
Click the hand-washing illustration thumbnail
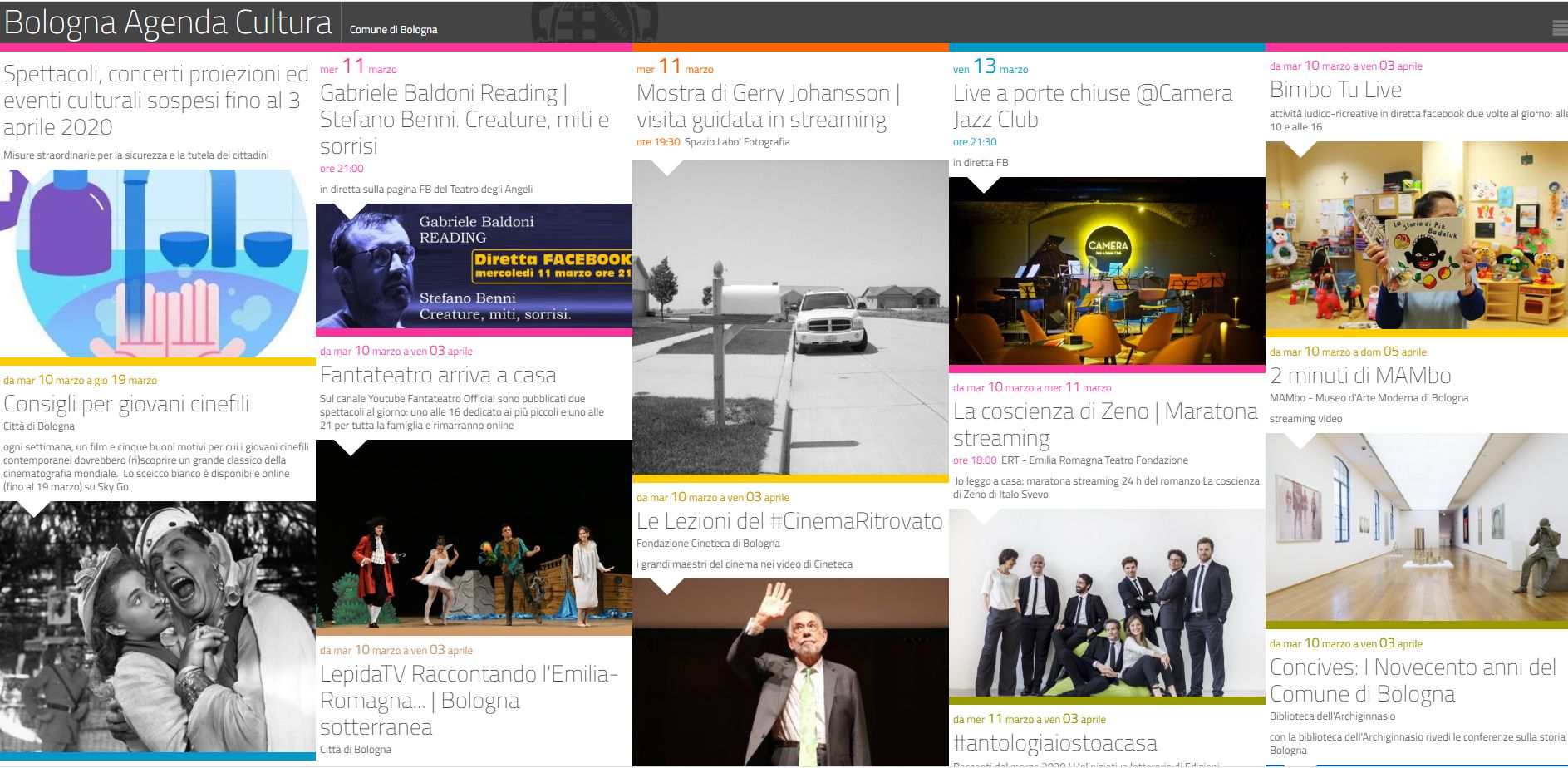click(x=158, y=263)
